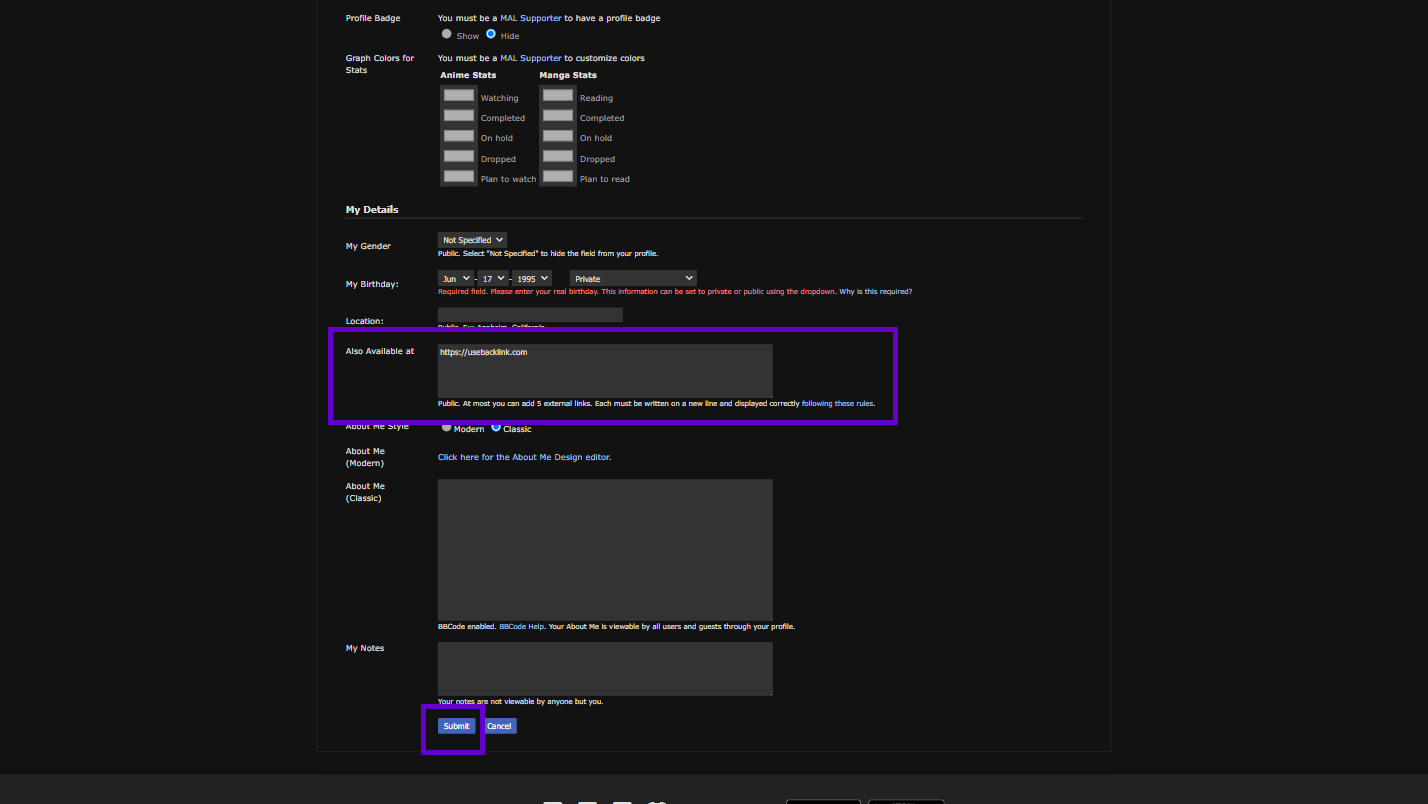
Task: Open BBCode Help
Action: [521, 625]
